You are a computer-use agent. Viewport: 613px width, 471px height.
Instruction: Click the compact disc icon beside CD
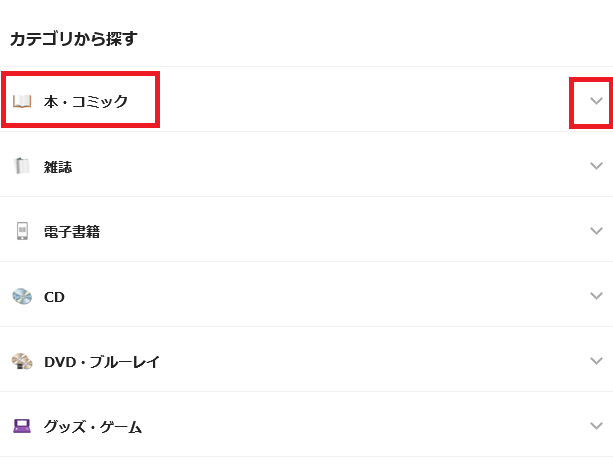coord(22,296)
